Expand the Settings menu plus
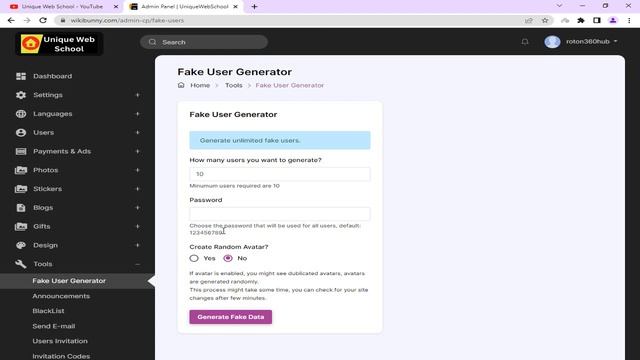The height and width of the screenshot is (360, 640). point(138,95)
